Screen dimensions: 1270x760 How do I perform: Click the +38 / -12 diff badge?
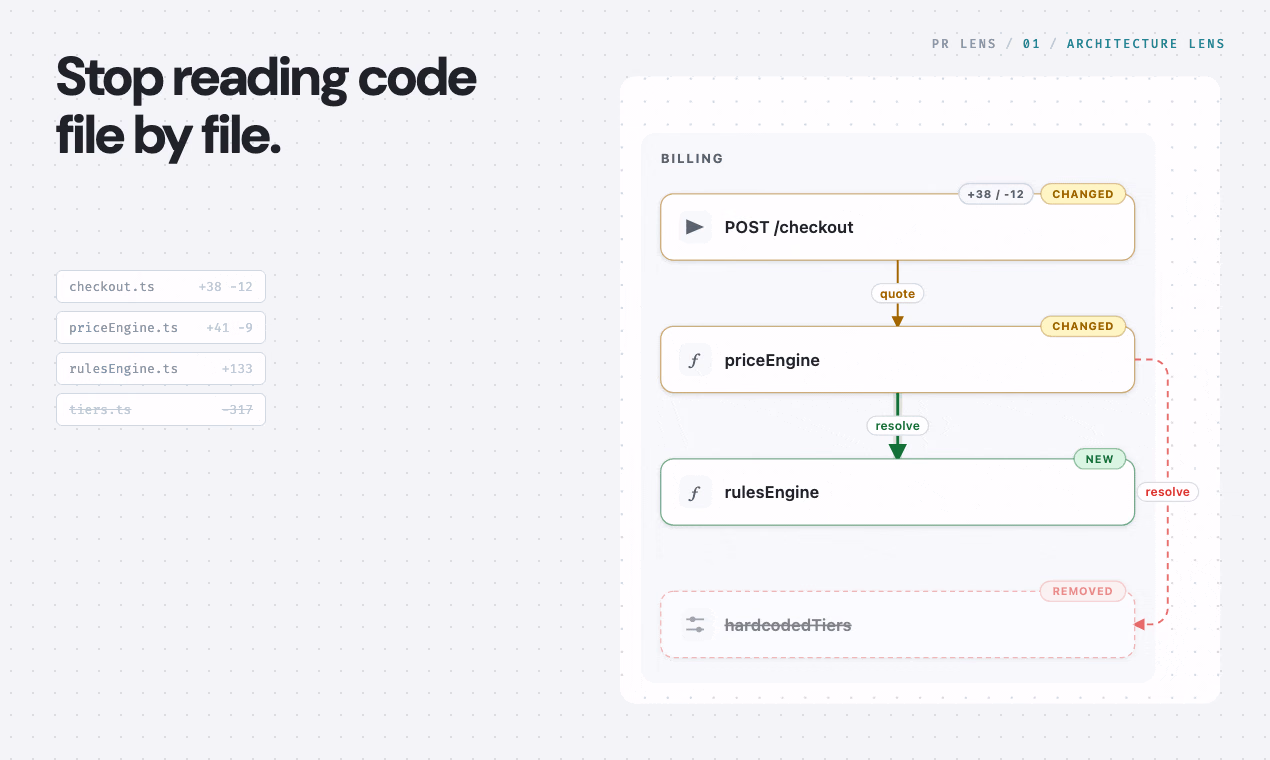click(x=996, y=194)
